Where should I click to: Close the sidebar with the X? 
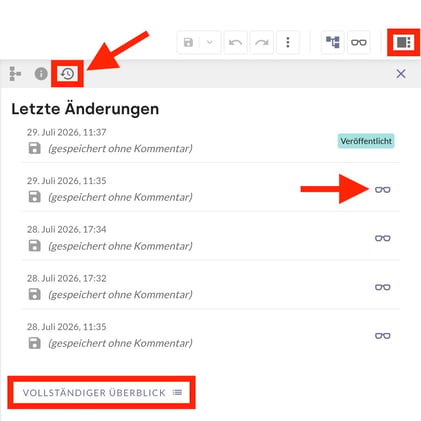[401, 74]
